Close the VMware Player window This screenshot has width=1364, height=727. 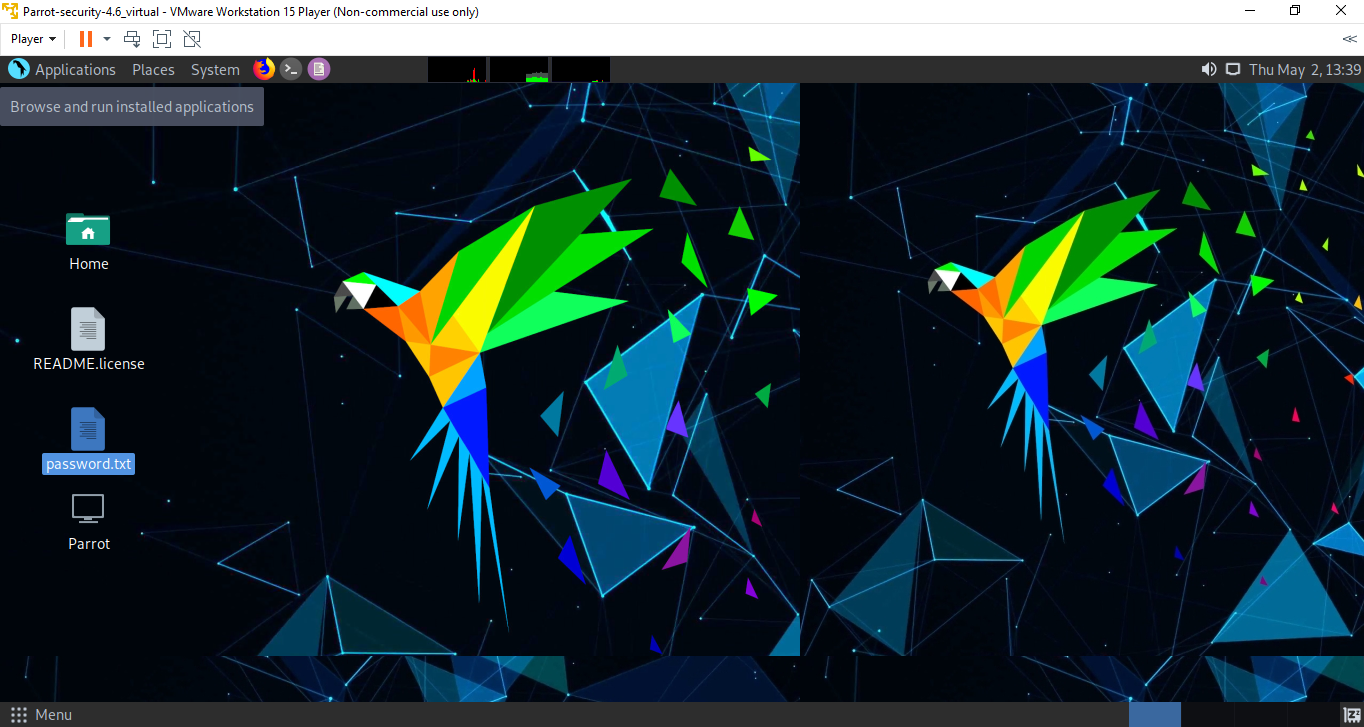(1341, 11)
